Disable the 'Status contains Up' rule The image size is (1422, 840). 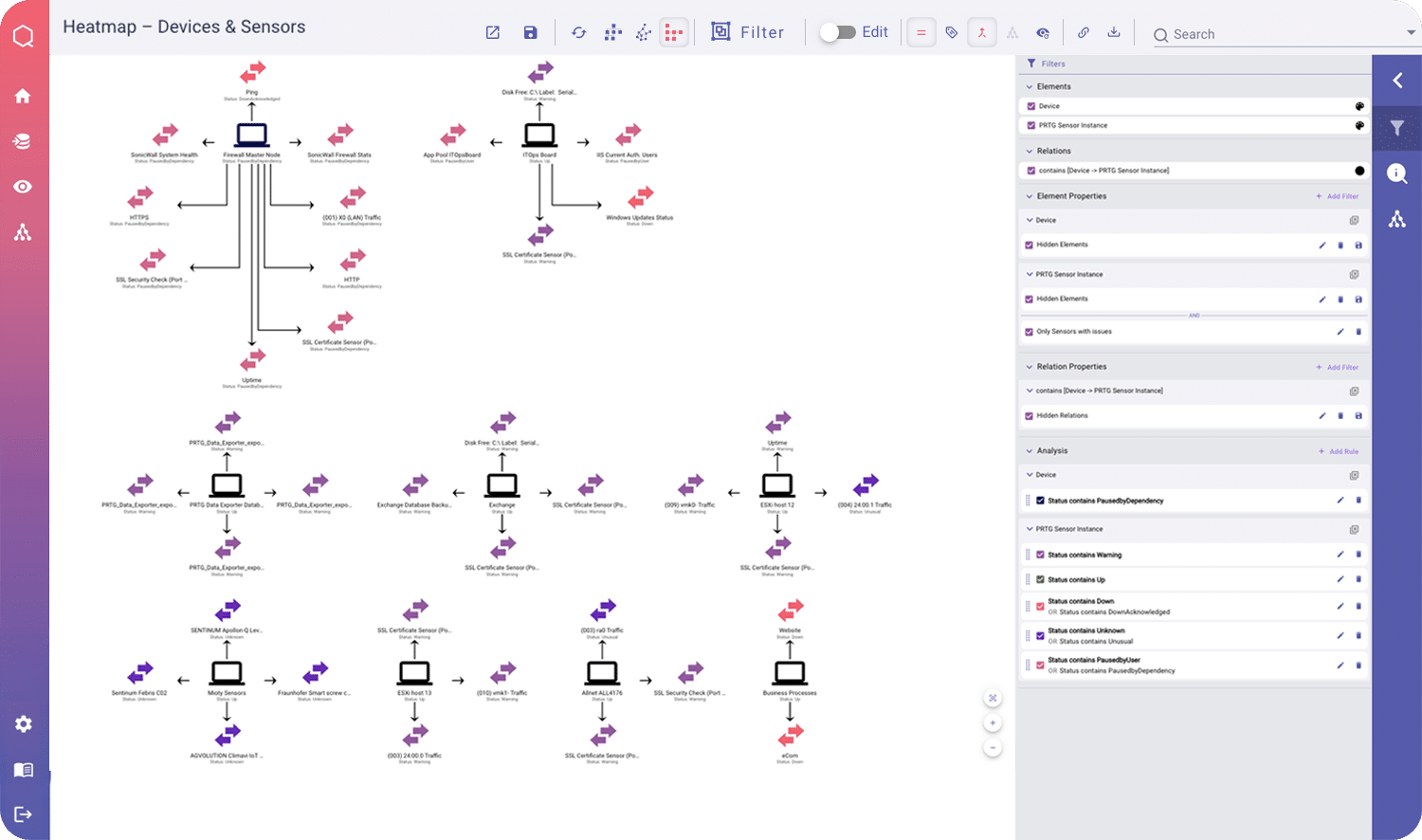pos(1040,579)
